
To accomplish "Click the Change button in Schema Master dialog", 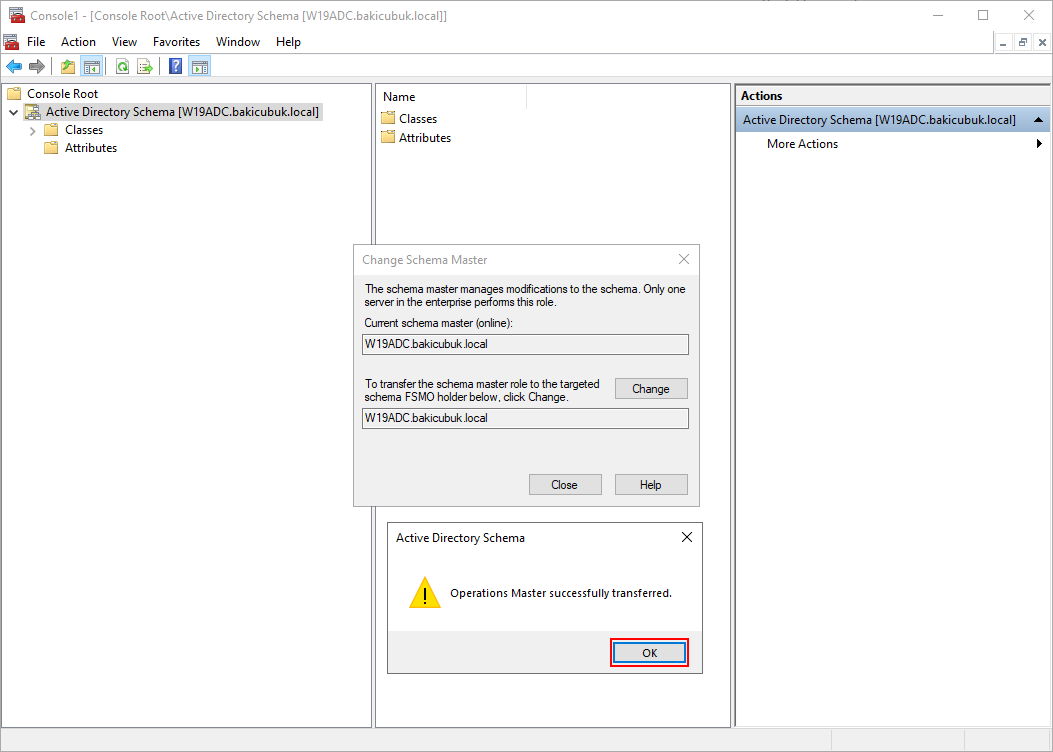I will [x=651, y=389].
